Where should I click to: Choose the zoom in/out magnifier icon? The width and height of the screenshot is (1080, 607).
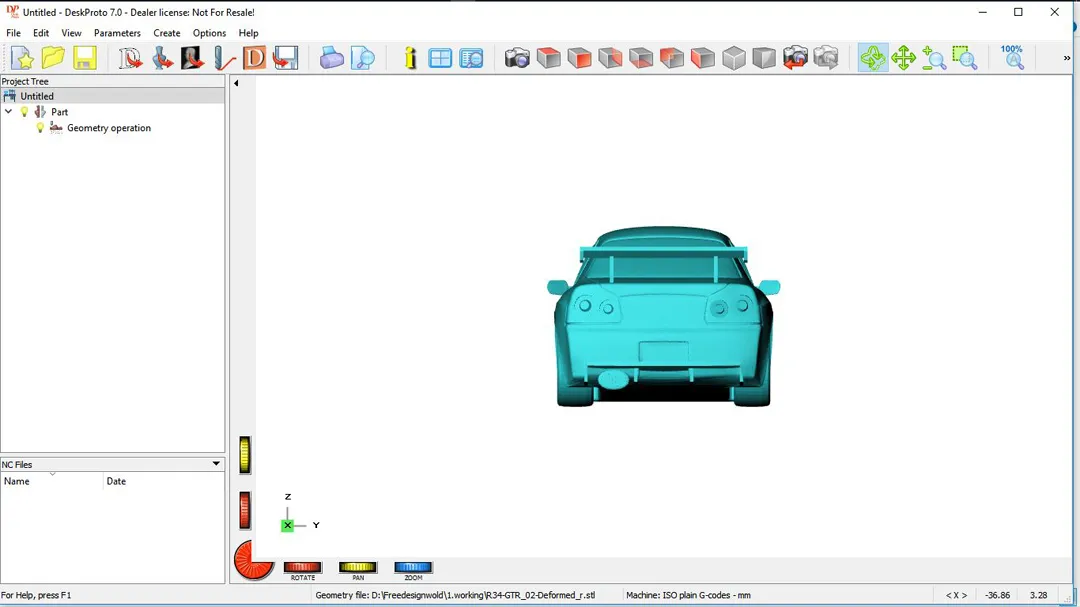(934, 58)
